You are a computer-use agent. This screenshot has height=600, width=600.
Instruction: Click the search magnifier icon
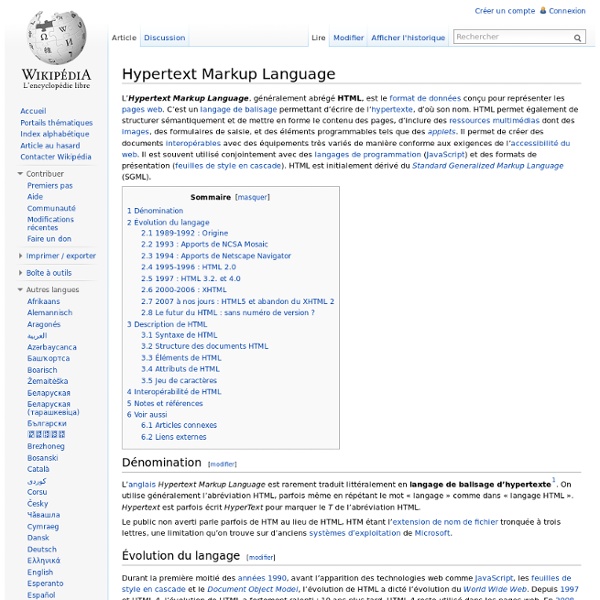coord(577,38)
